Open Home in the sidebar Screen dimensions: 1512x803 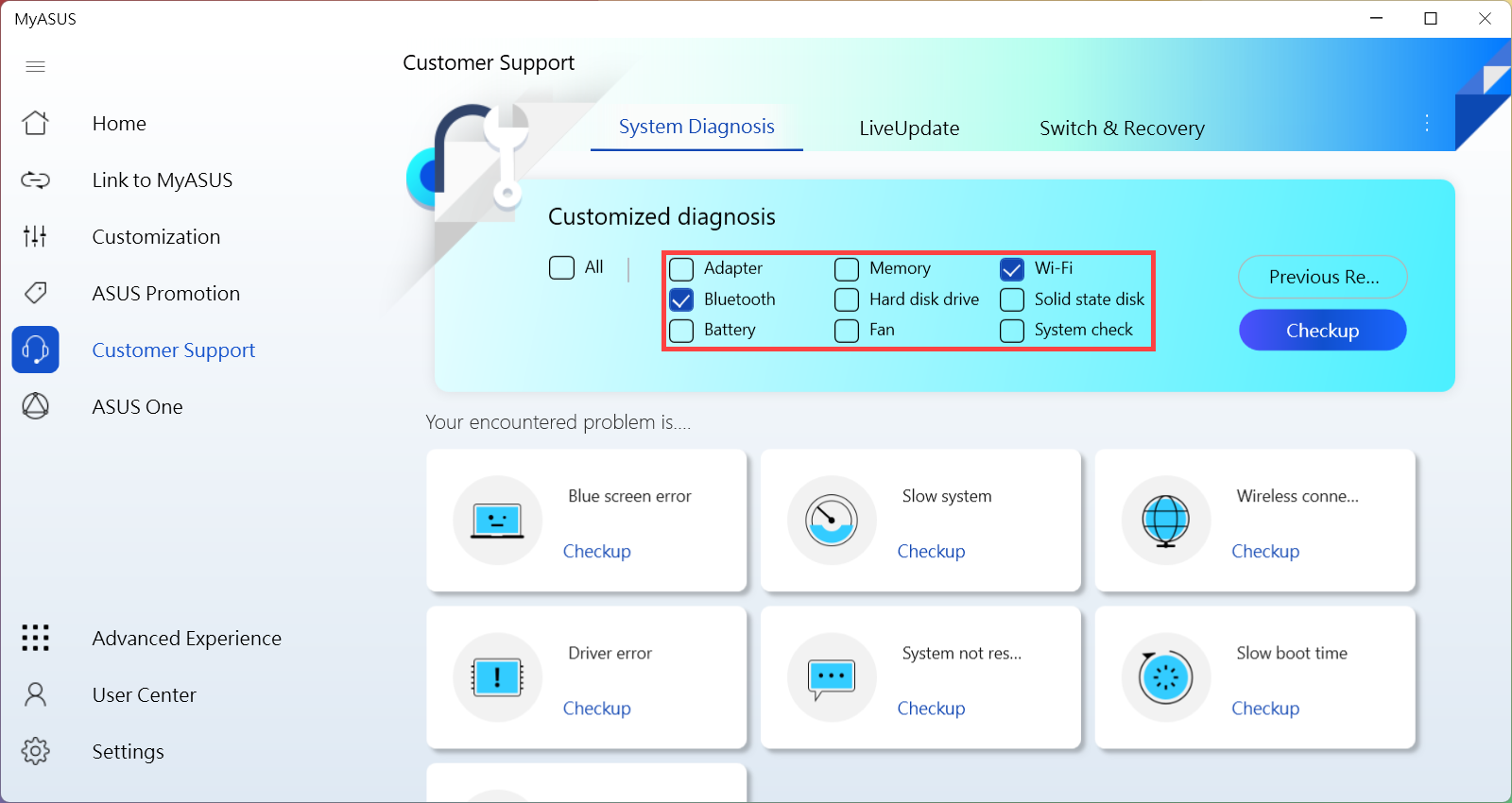pos(119,124)
